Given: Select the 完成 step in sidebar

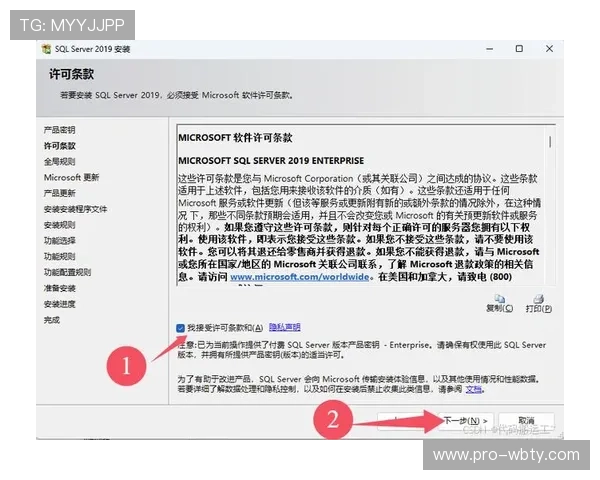Looking at the screenshot, I should pyautogui.click(x=52, y=320).
